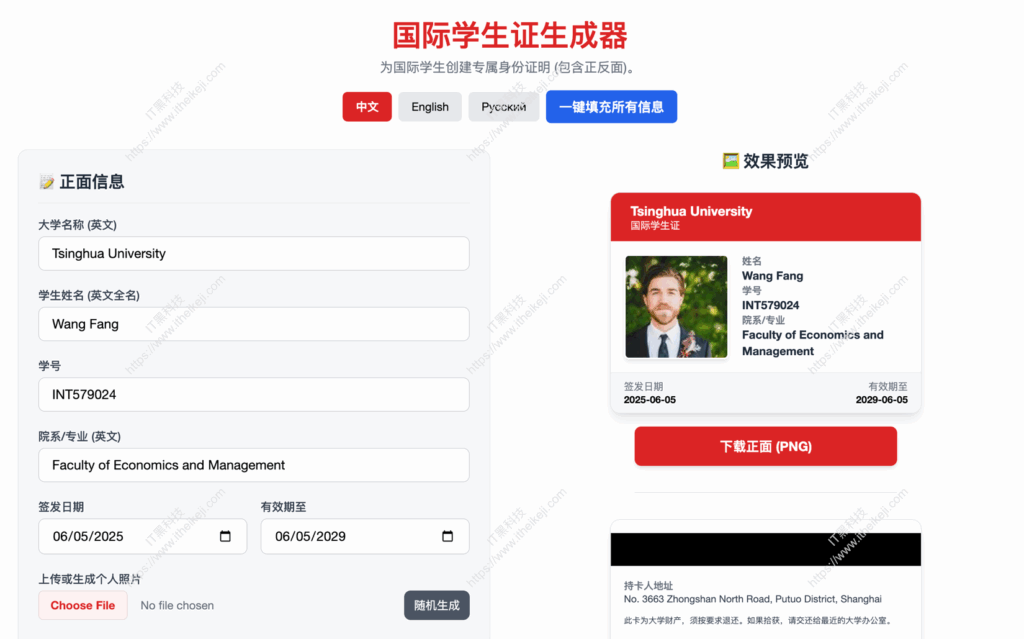Click the 院系/专业 field with Faculty of Economics
Screen dimensions: 1024x639
(x=253, y=465)
